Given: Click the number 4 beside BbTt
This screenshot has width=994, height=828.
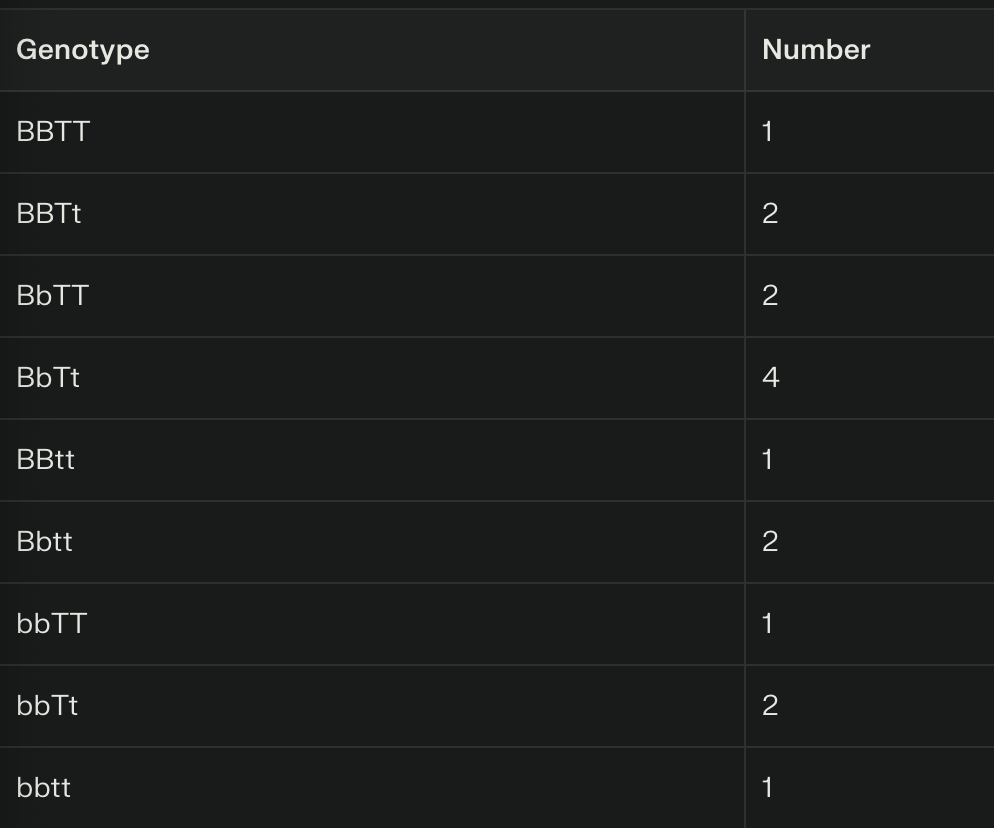Looking at the screenshot, I should (x=770, y=378).
